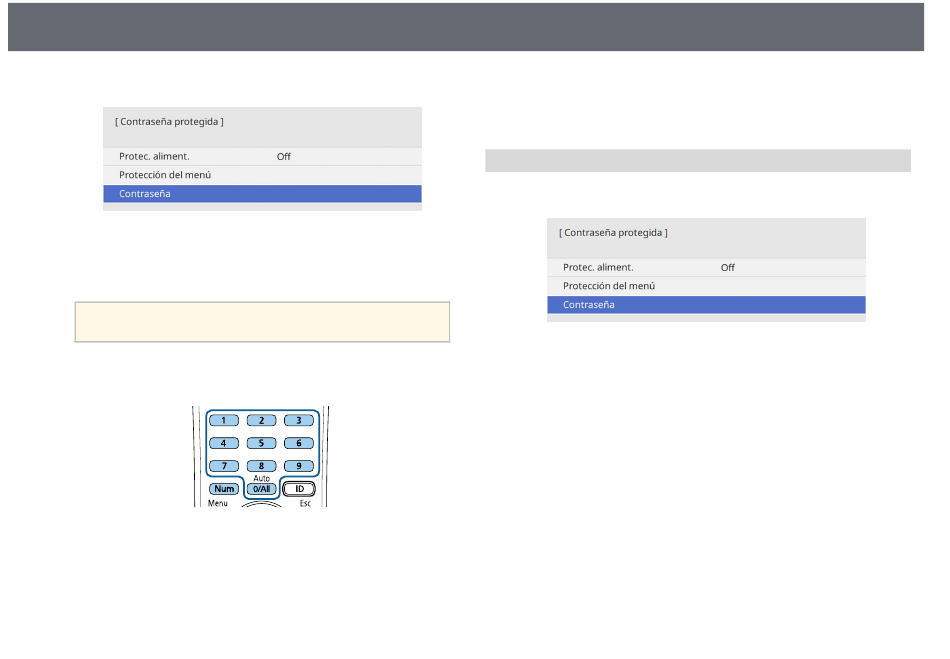
Task: Tap the 8 key on the remote keypad
Action: coord(261,466)
